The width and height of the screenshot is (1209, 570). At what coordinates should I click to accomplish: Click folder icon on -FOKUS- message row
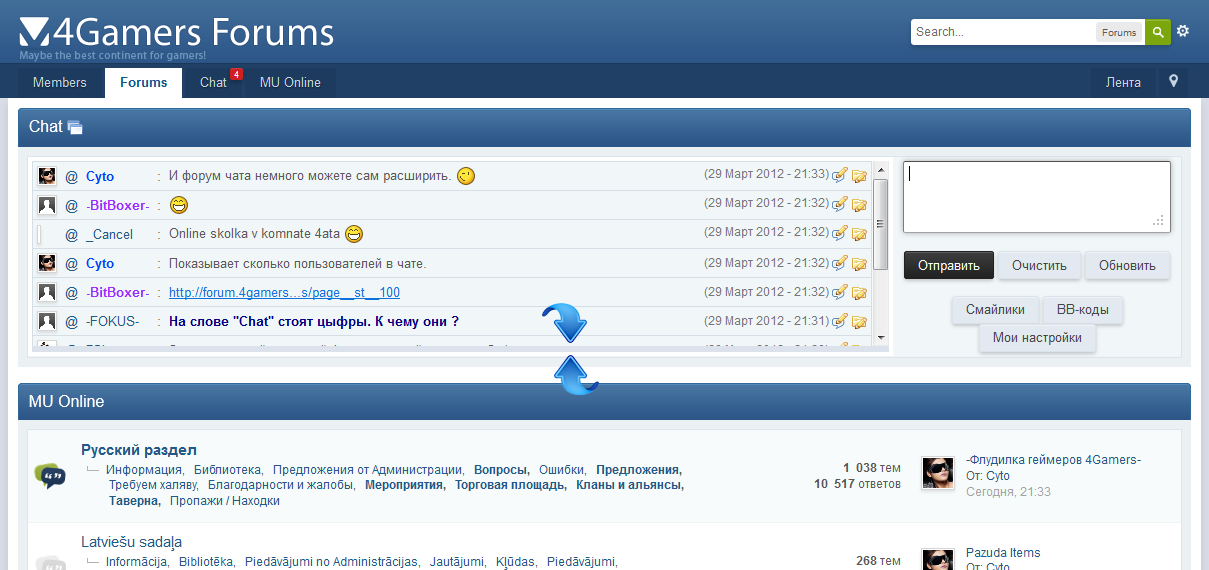859,322
